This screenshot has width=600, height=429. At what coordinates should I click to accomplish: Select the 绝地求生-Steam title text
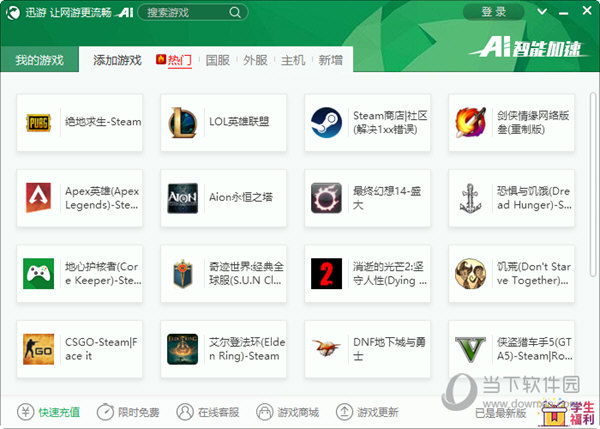point(103,122)
